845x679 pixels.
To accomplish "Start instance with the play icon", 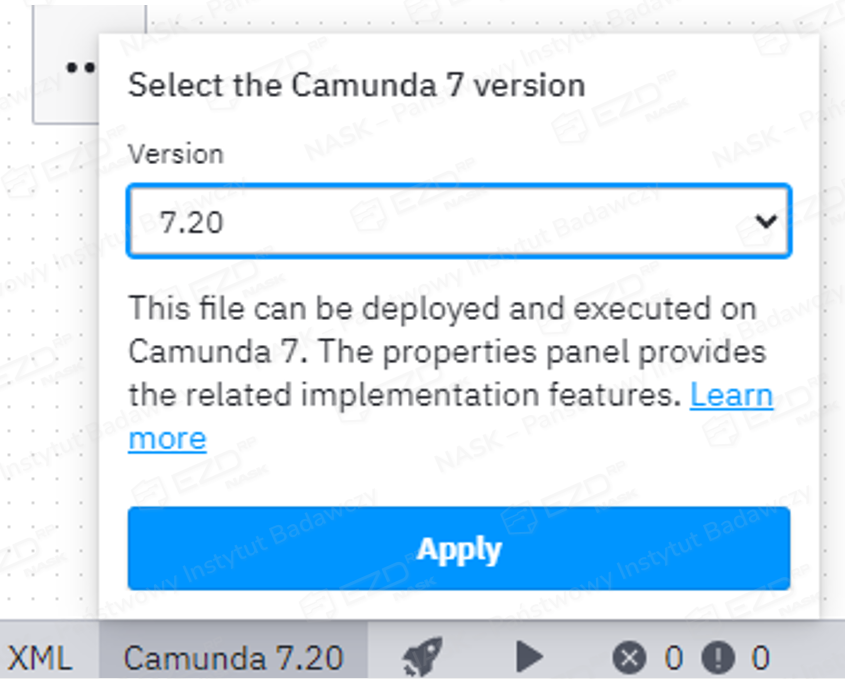I will click(529, 657).
